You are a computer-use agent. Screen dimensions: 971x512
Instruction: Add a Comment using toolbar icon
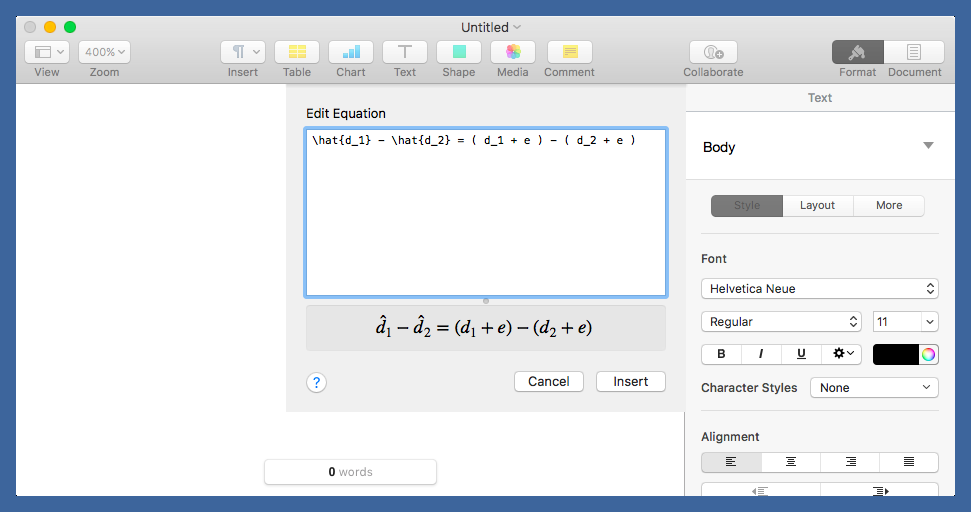[x=569, y=52]
